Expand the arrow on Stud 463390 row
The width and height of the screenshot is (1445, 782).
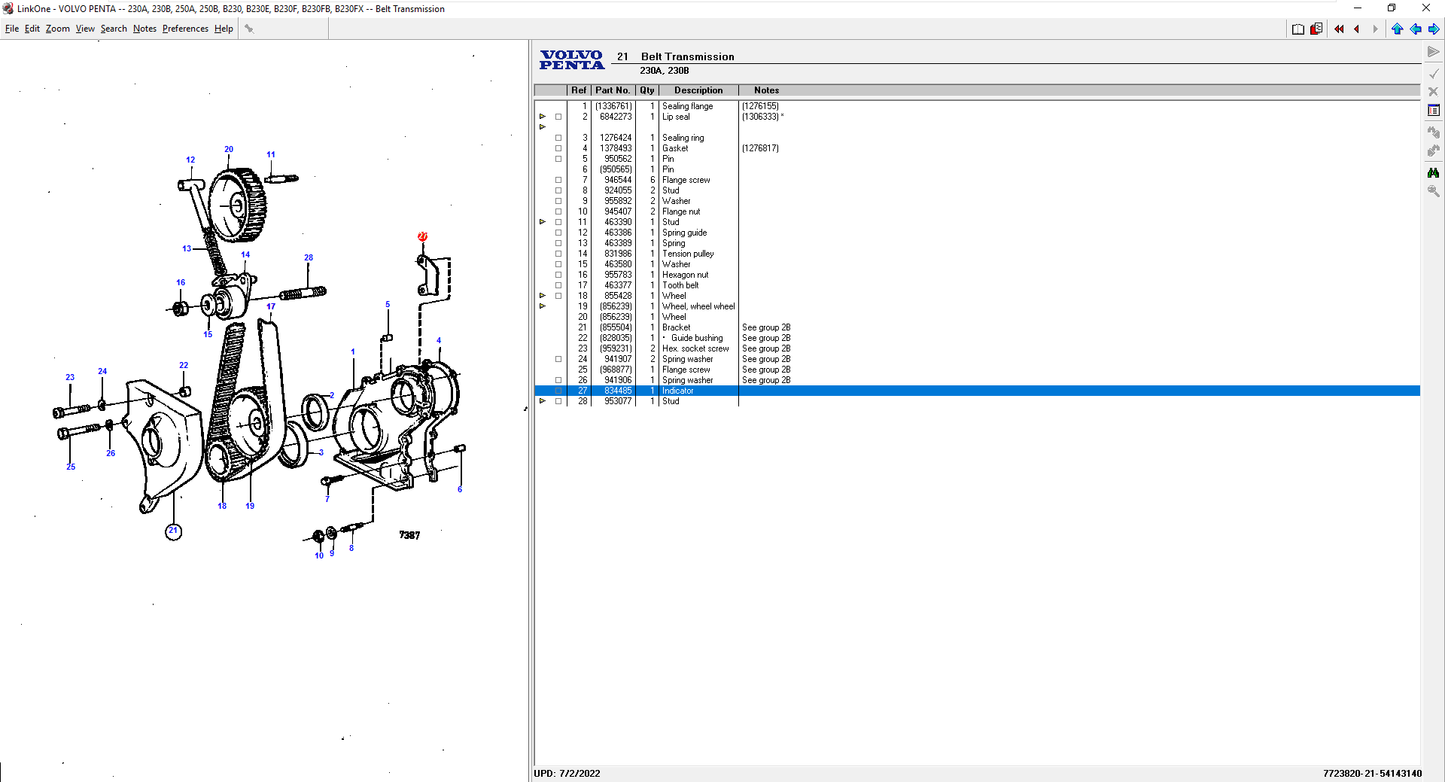click(543, 222)
